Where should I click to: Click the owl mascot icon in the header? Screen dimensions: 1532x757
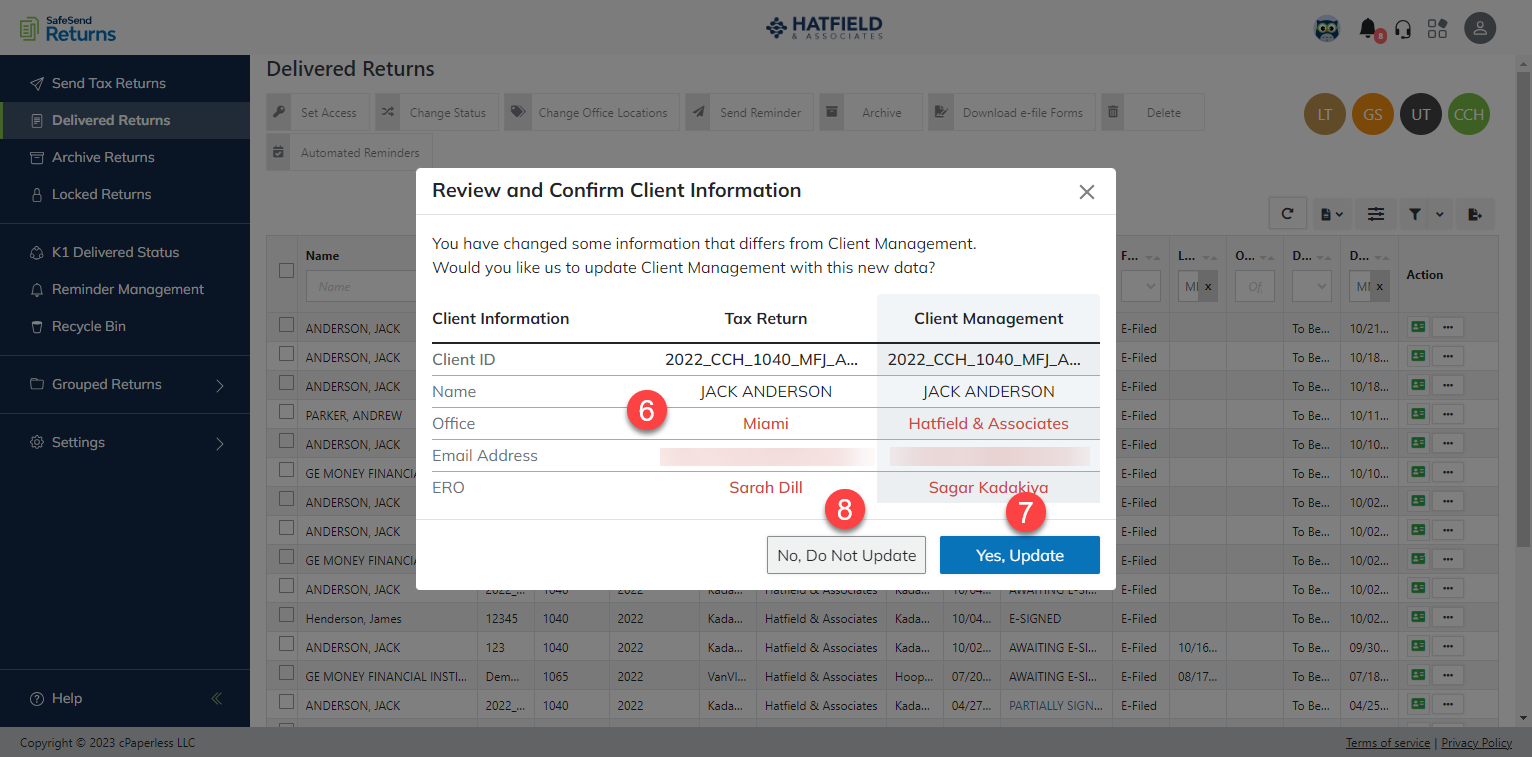[1326, 28]
